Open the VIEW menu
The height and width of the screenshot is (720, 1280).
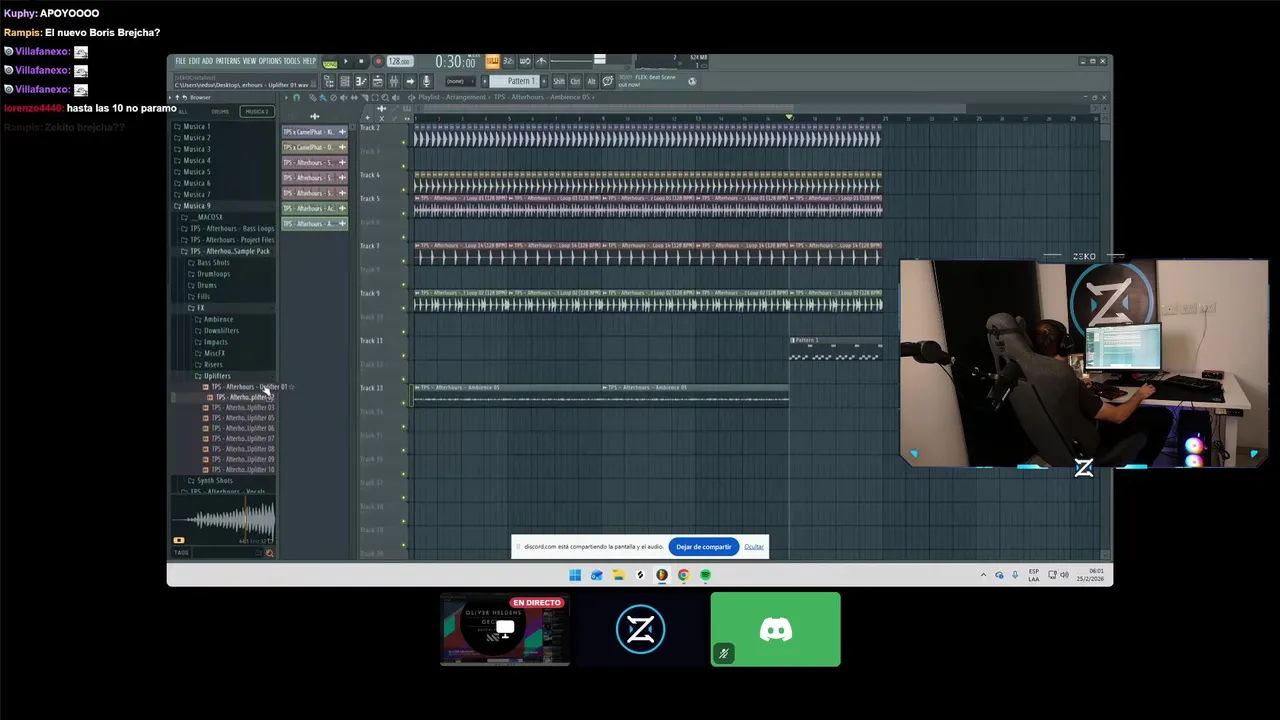(249, 61)
